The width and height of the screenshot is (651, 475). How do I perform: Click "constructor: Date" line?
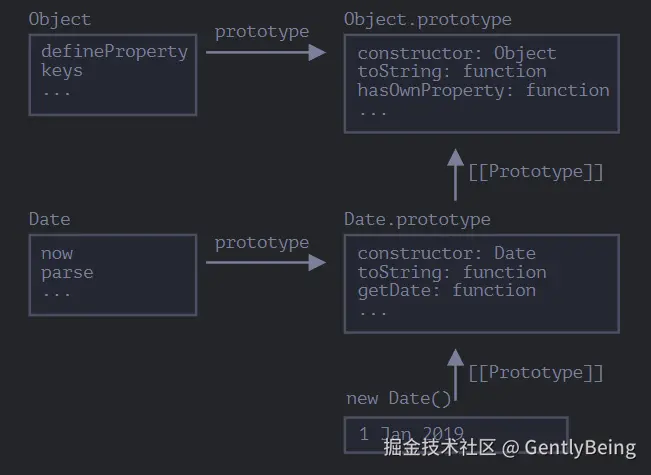[446, 253]
